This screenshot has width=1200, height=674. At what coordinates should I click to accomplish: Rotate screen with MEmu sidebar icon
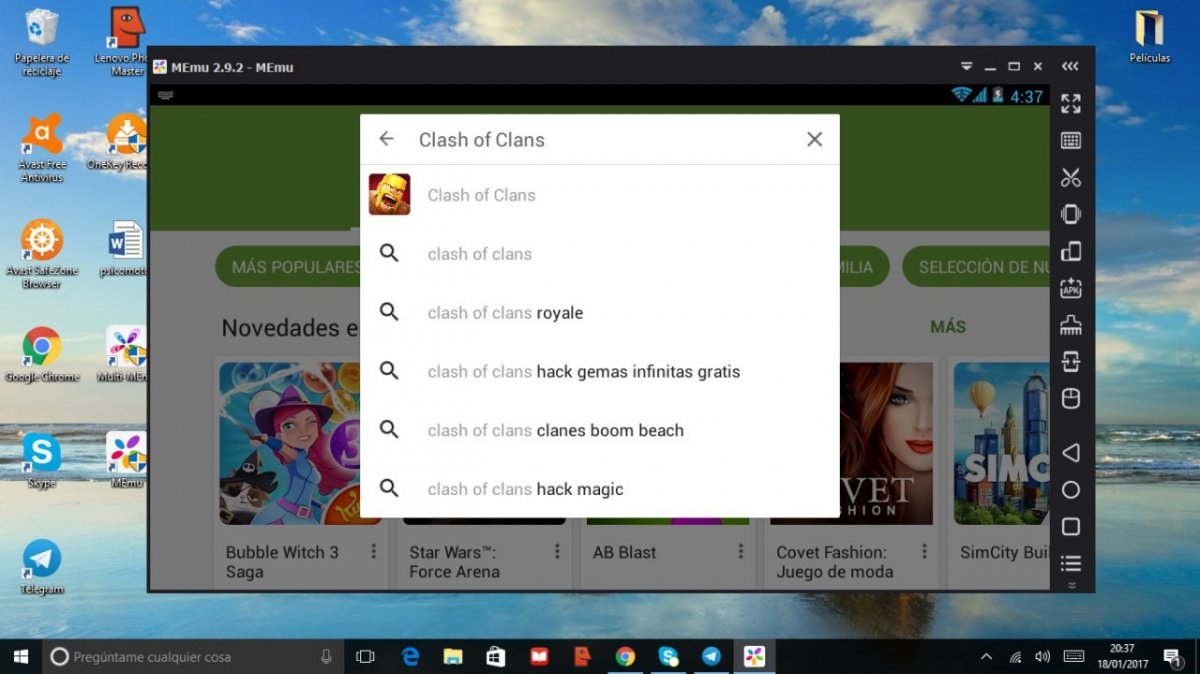(1071, 251)
